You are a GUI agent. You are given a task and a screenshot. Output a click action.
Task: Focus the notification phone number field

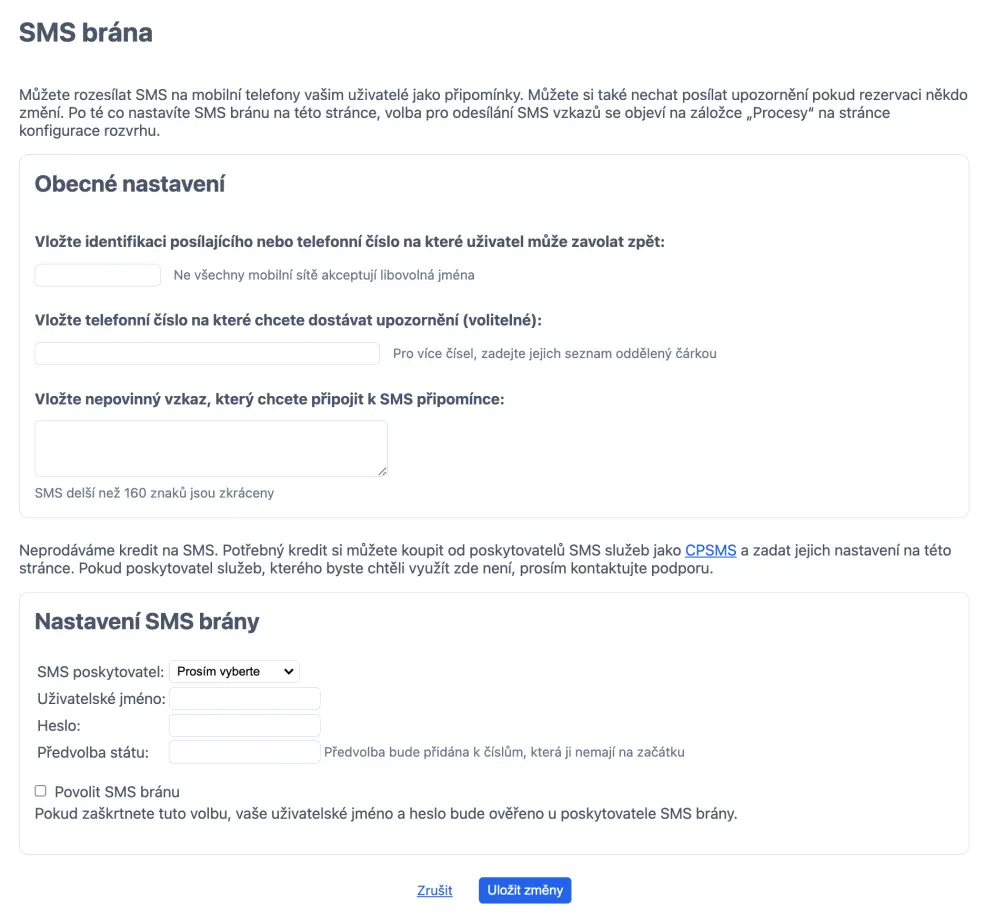207,353
